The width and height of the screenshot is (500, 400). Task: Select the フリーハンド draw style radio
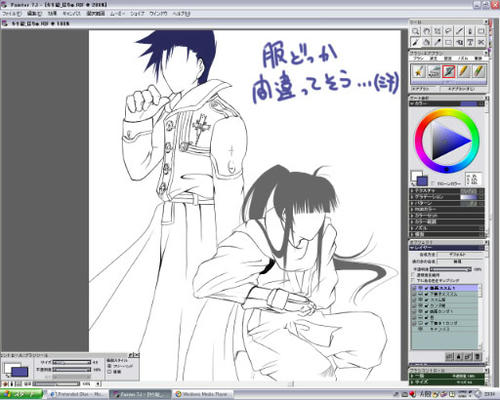[x=109, y=366]
